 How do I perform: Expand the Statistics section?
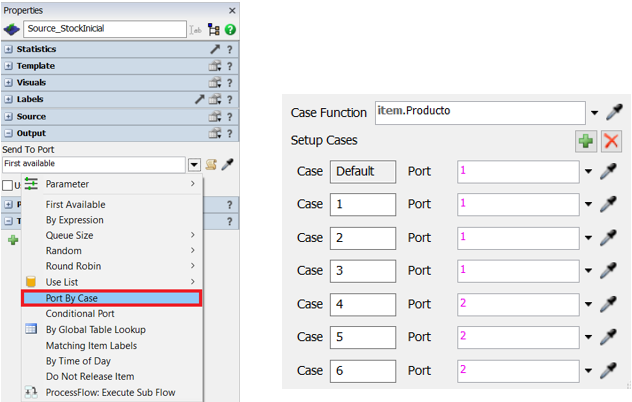[9, 49]
